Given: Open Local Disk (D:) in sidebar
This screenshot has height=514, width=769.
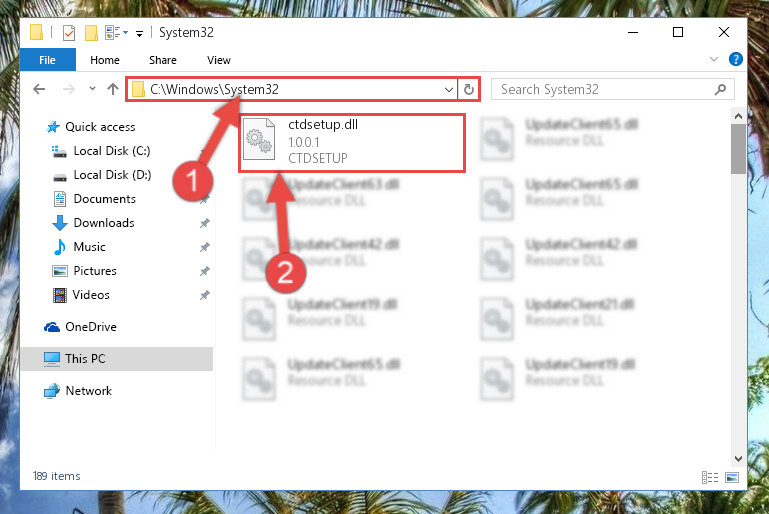Looking at the screenshot, I should (x=112, y=175).
